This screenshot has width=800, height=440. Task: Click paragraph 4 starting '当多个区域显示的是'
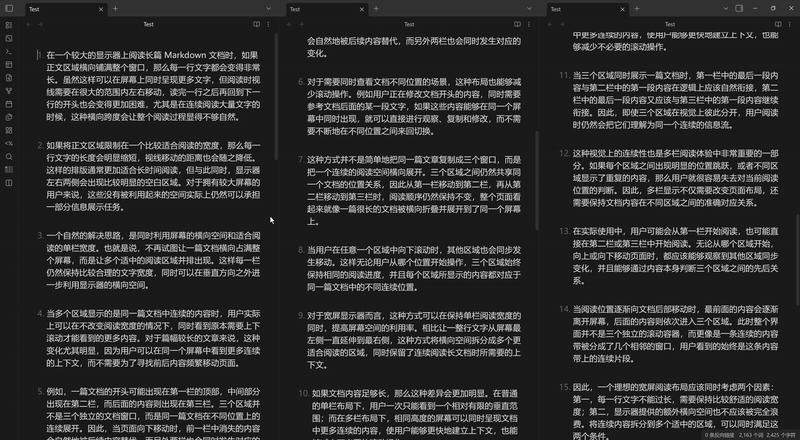tap(153, 338)
